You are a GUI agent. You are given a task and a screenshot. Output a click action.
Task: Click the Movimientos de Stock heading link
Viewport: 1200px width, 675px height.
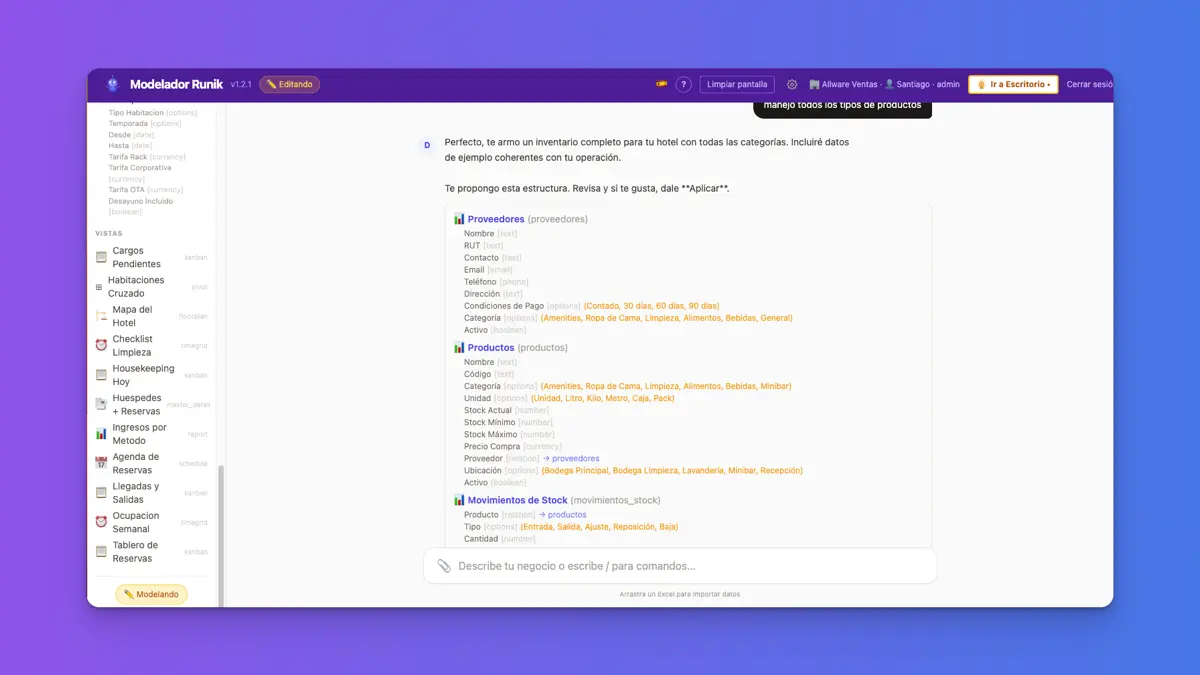518,500
